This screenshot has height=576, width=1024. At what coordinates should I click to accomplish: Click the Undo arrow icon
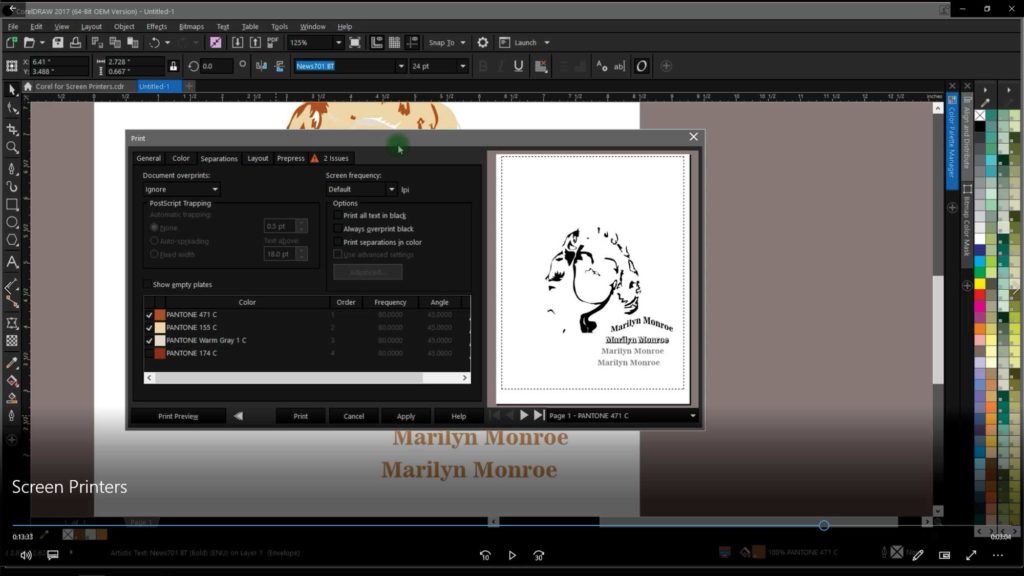tap(154, 42)
